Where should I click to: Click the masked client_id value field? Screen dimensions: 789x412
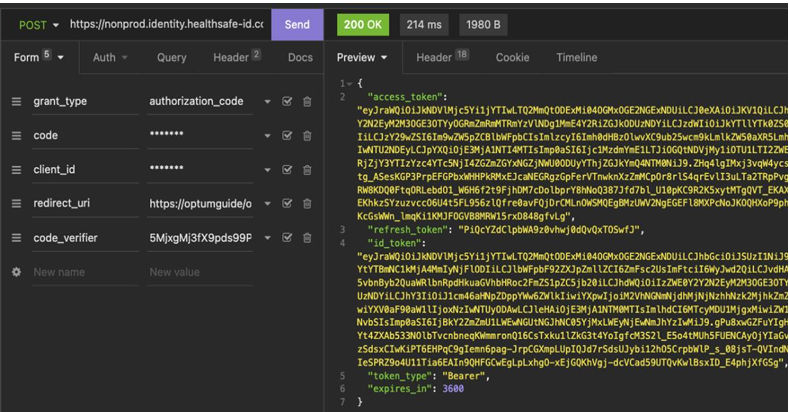coord(200,170)
